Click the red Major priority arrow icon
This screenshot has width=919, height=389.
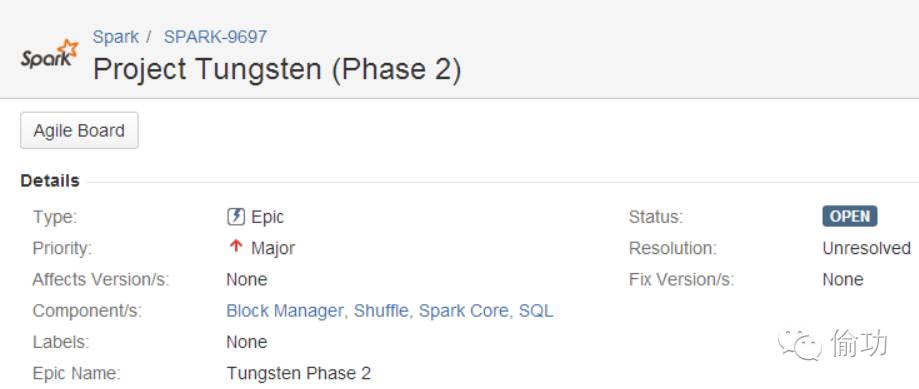236,247
